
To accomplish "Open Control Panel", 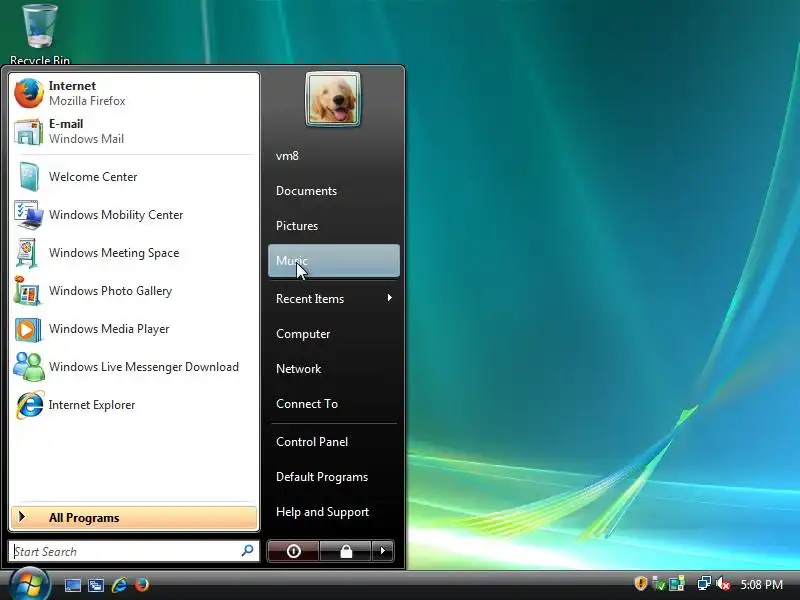I will pyautogui.click(x=334, y=442).
